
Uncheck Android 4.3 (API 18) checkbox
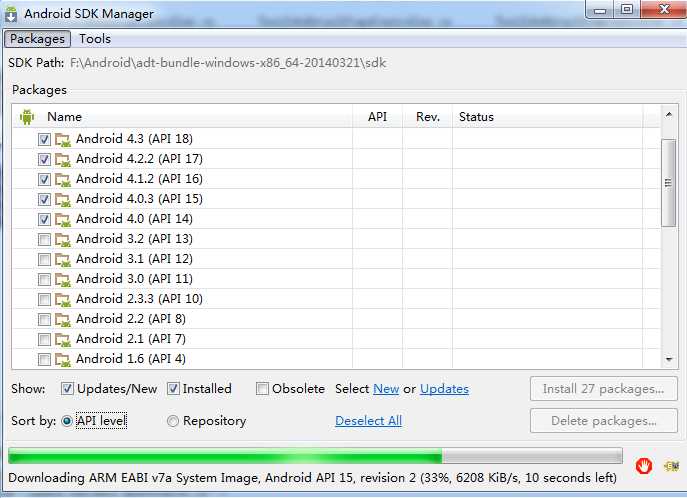(x=44, y=139)
